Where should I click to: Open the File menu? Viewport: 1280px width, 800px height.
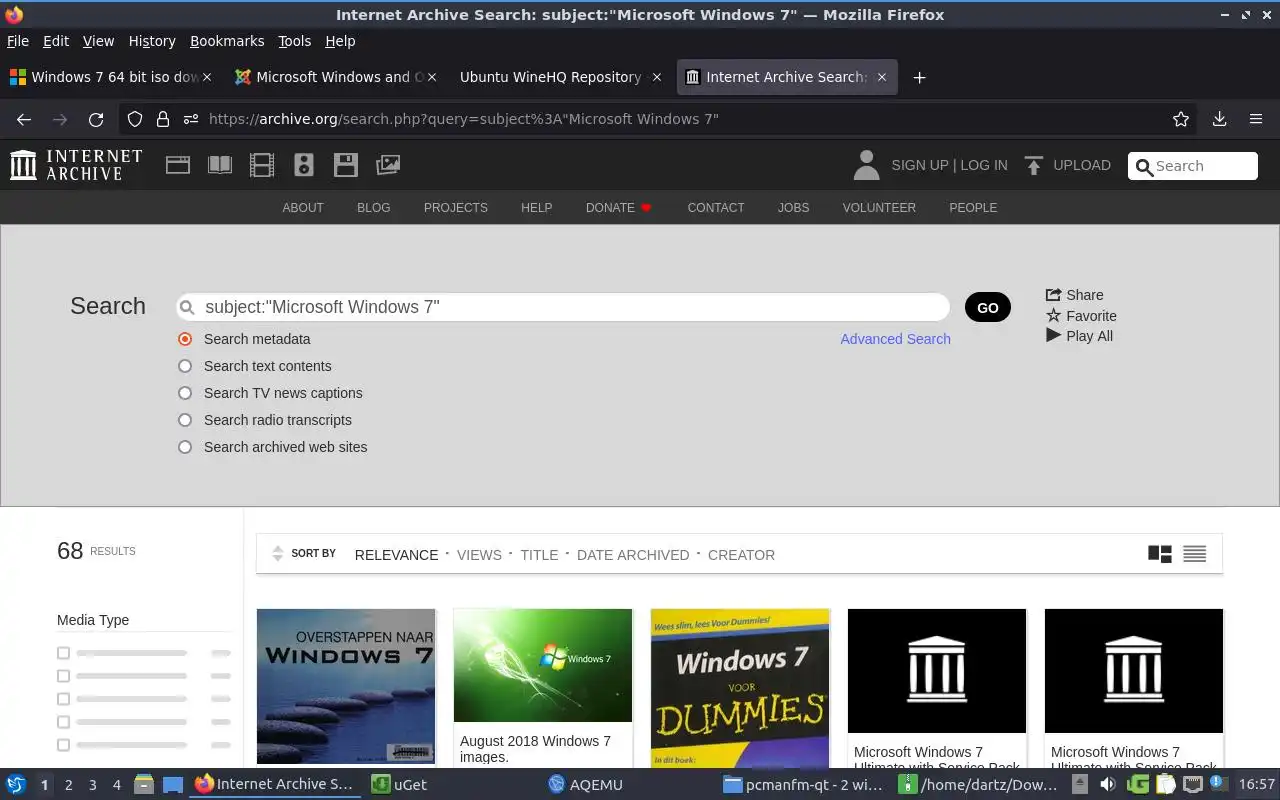[18, 41]
